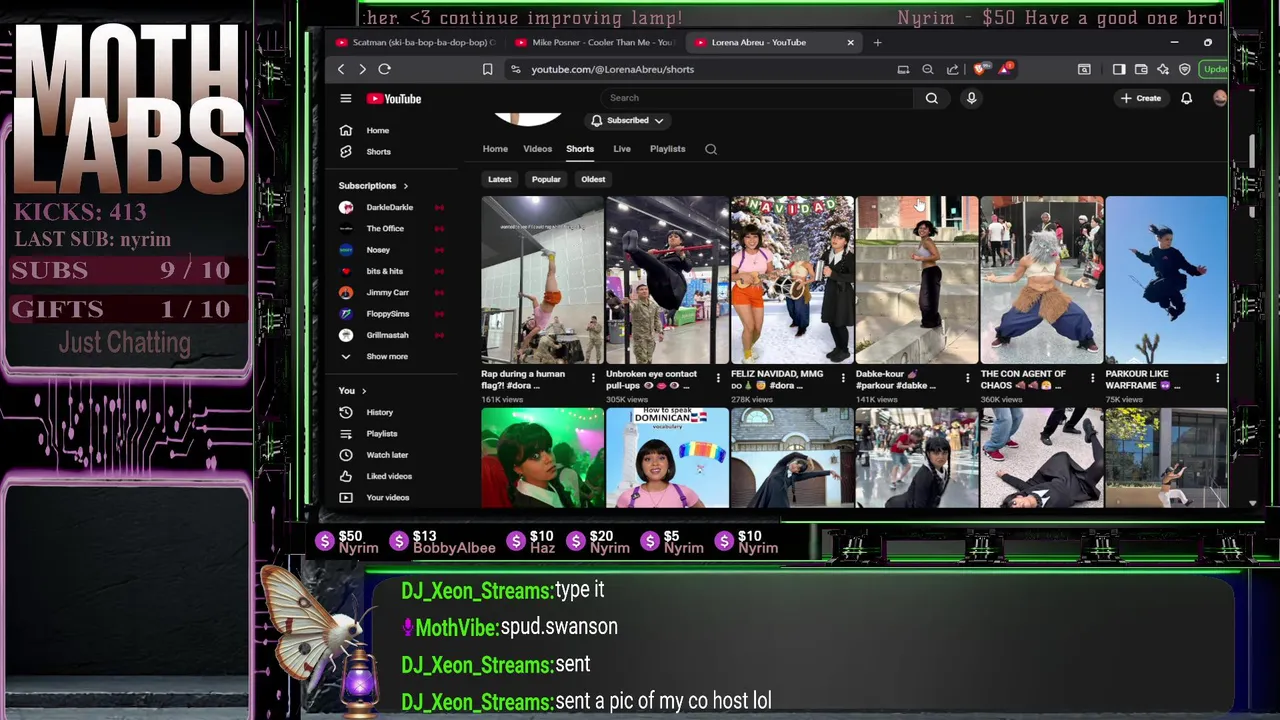Click the YouTube search magnifier button
1280x720 pixels.
931,98
